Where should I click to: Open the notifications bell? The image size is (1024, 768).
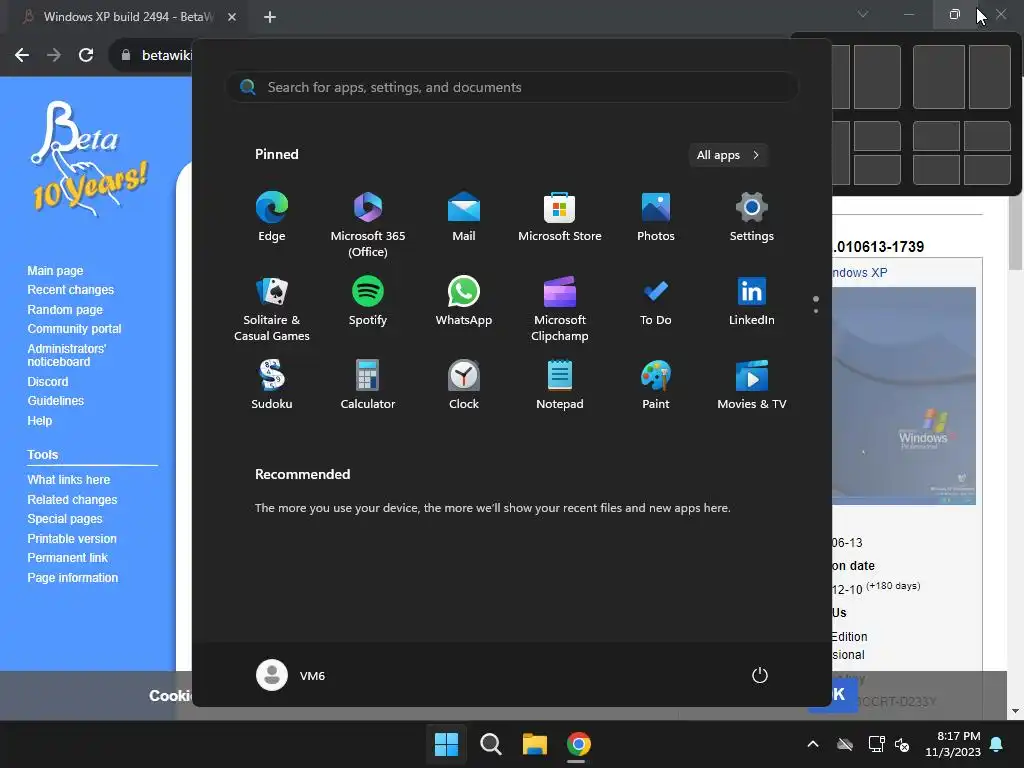pyautogui.click(x=997, y=744)
